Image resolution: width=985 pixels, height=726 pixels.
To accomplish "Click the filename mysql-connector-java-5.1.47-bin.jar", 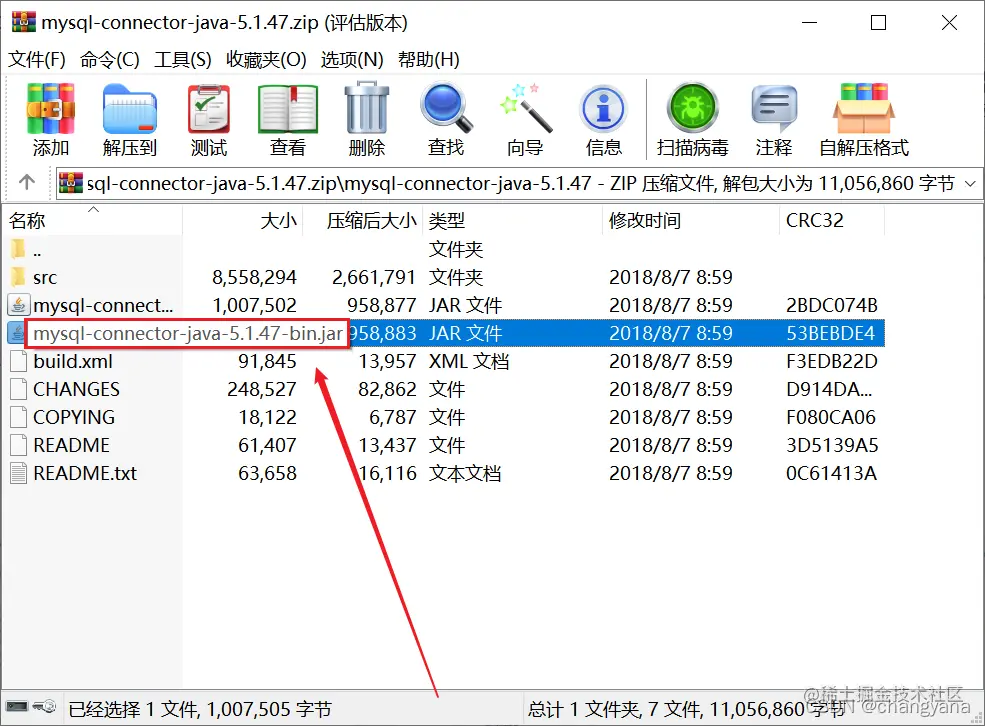I will tap(188, 333).
